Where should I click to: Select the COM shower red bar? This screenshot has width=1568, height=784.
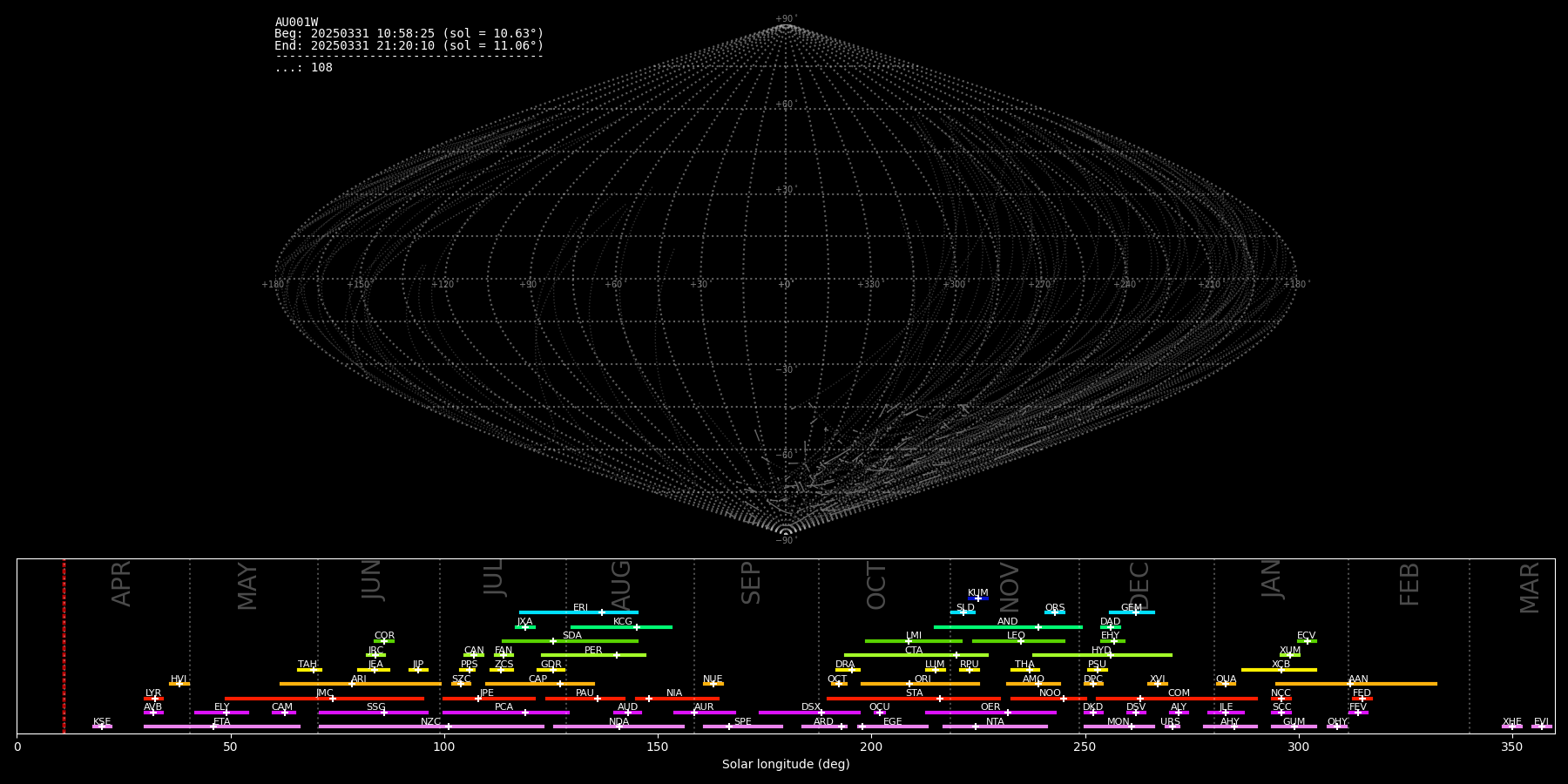(1176, 699)
